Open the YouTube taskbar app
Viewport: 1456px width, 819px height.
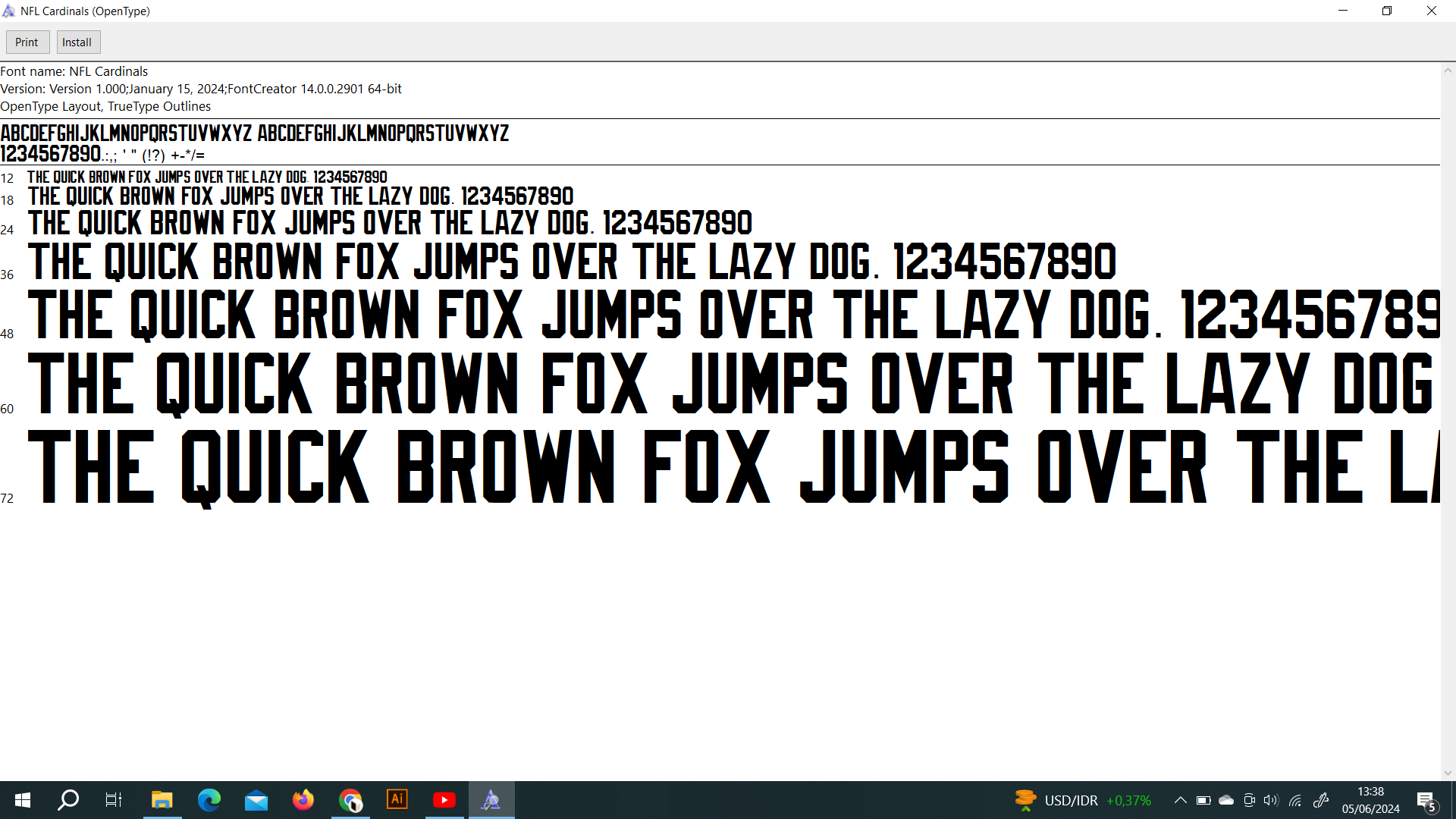point(444,800)
